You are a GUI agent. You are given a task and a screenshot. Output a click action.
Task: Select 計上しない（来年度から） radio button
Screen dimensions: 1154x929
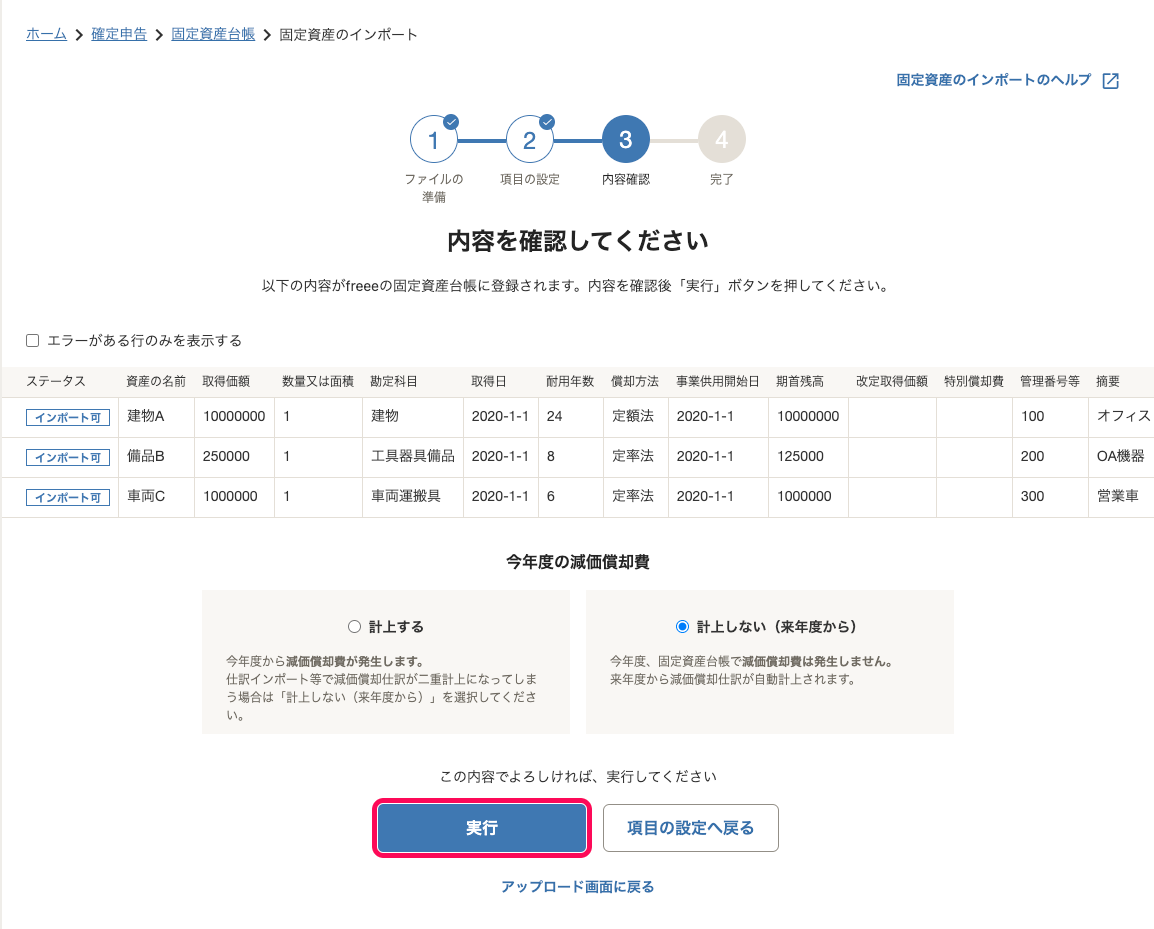pos(682,626)
